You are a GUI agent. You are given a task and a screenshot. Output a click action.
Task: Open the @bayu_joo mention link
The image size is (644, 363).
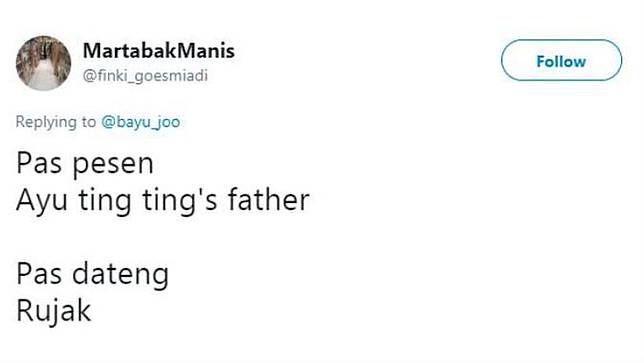tap(140, 122)
